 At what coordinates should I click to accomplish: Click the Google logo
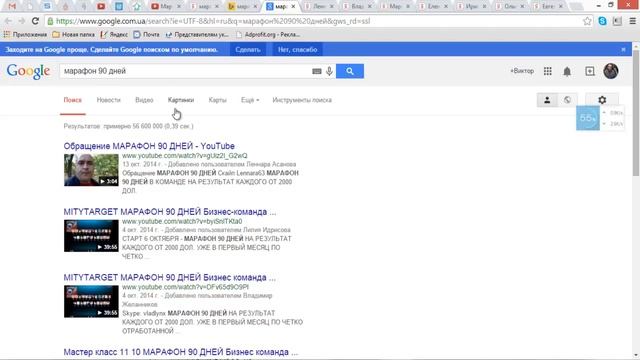pyautogui.click(x=28, y=71)
